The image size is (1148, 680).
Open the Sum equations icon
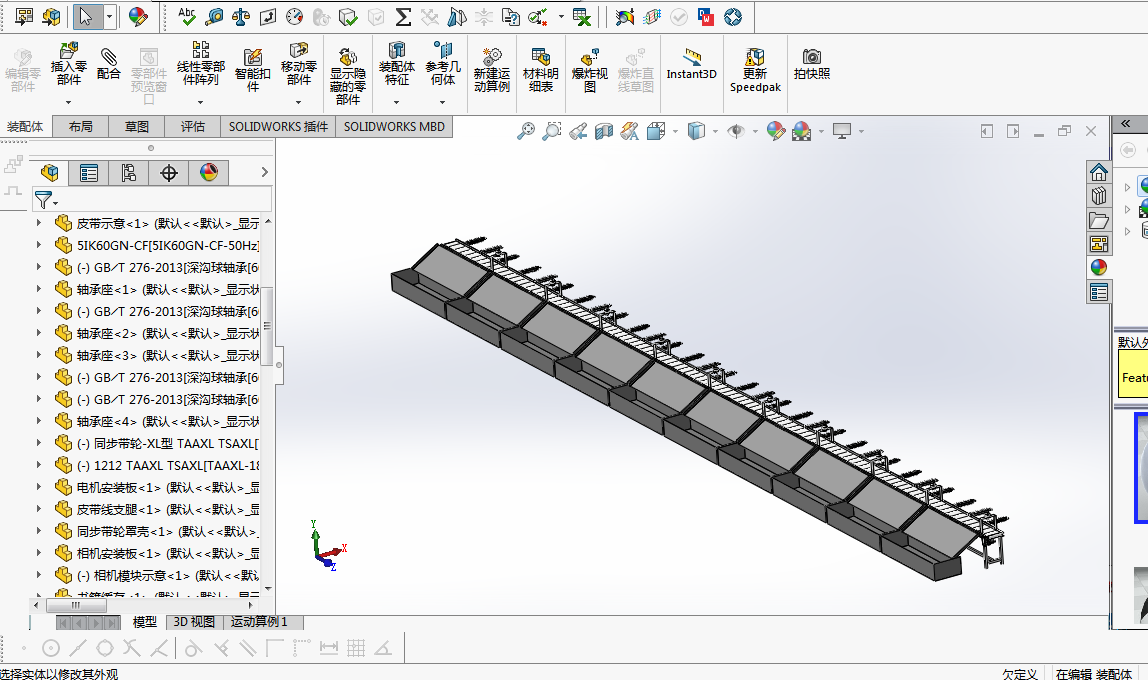pos(403,17)
